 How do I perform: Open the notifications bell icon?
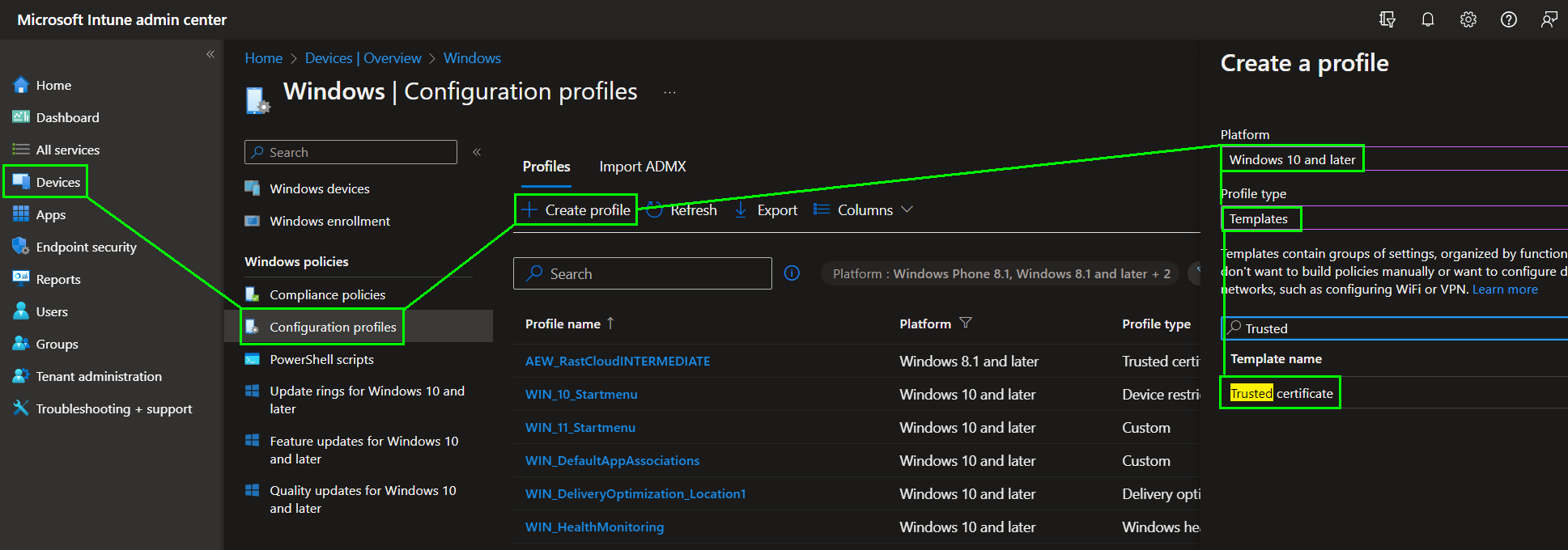click(x=1427, y=19)
